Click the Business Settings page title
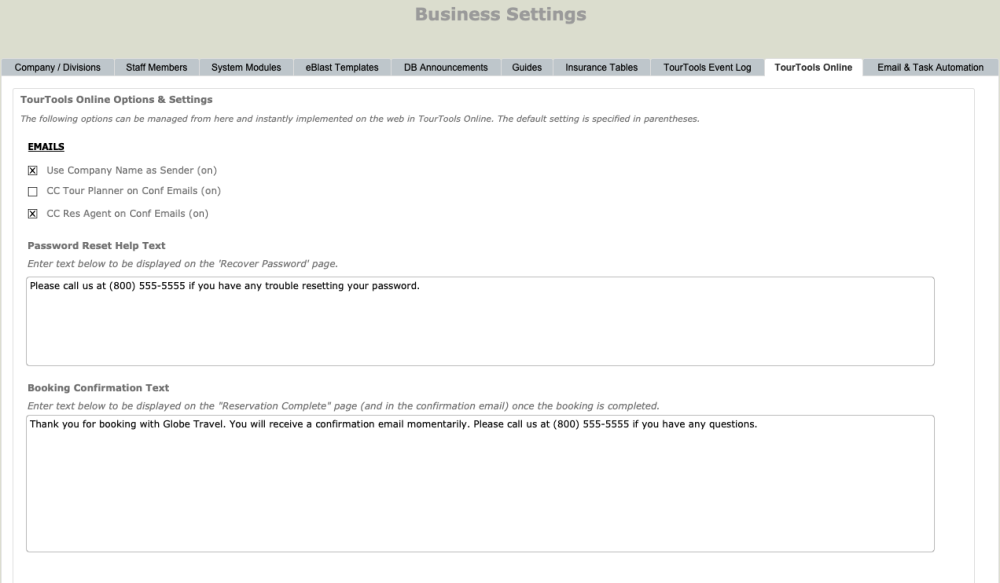1000x583 pixels. pos(500,14)
